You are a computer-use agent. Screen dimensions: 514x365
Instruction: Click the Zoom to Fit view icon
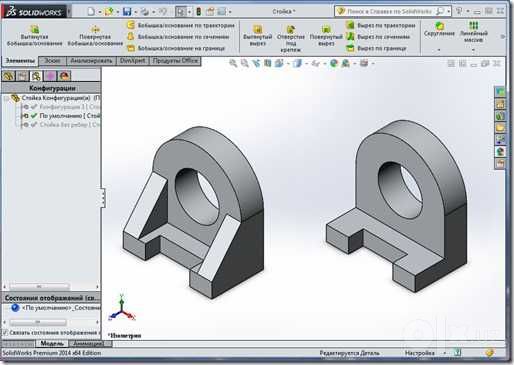pyautogui.click(x=233, y=63)
